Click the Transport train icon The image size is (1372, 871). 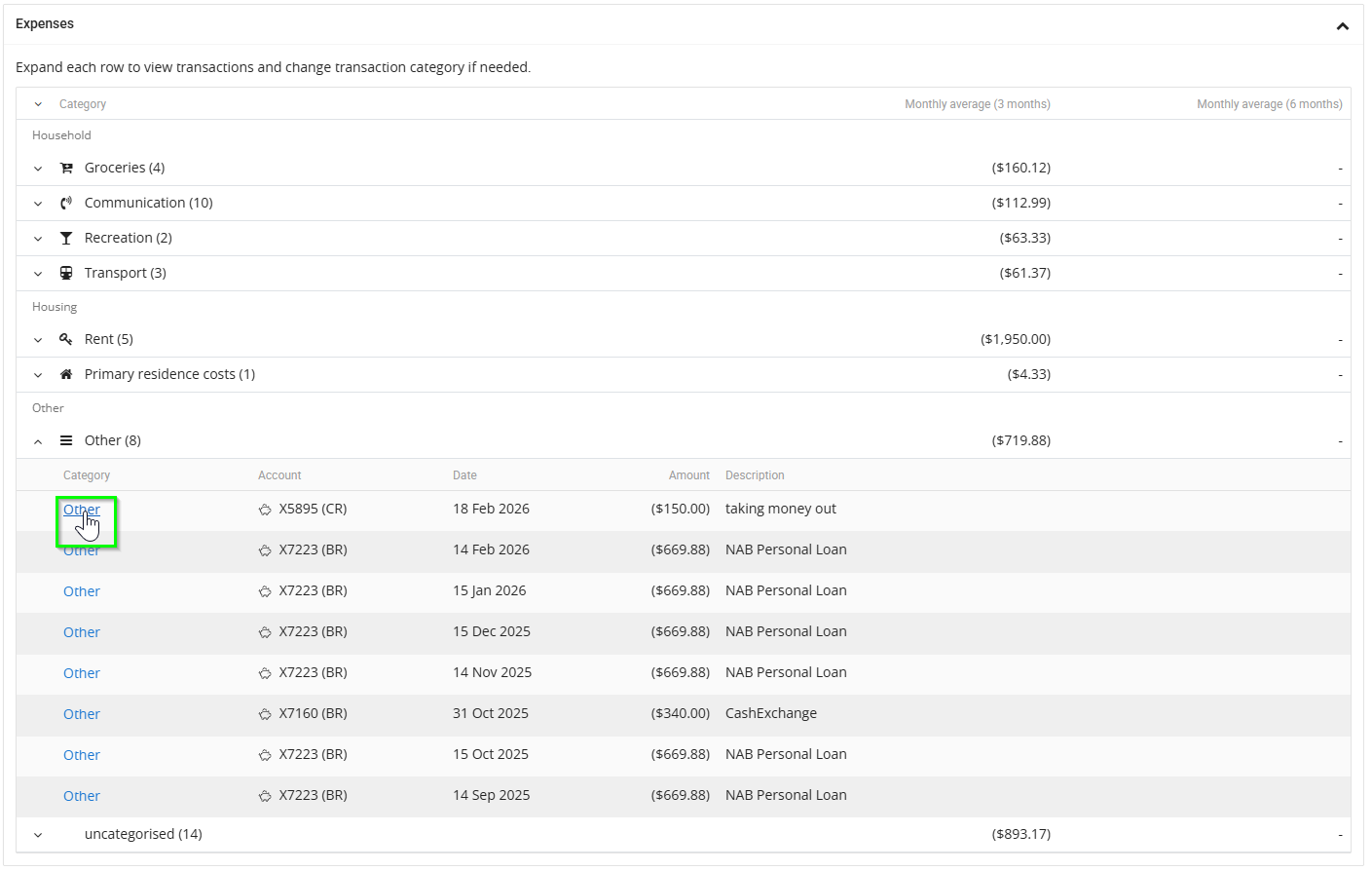click(x=66, y=274)
